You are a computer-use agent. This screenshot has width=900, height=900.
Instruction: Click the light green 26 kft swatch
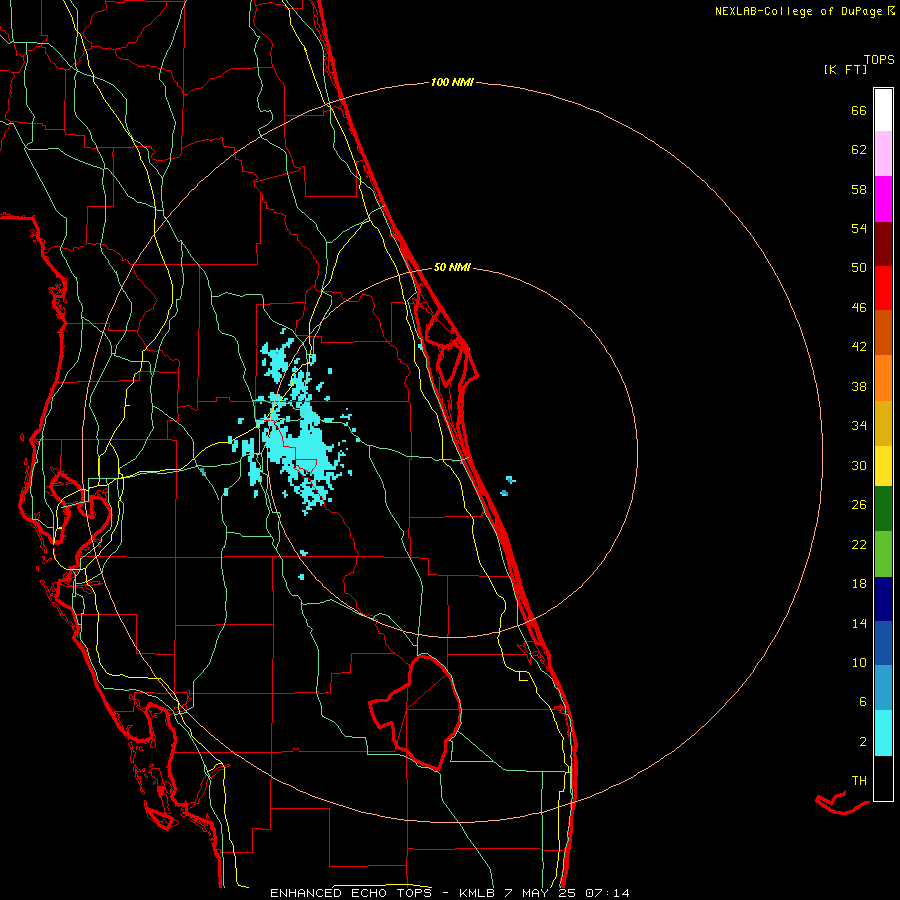pyautogui.click(x=883, y=554)
